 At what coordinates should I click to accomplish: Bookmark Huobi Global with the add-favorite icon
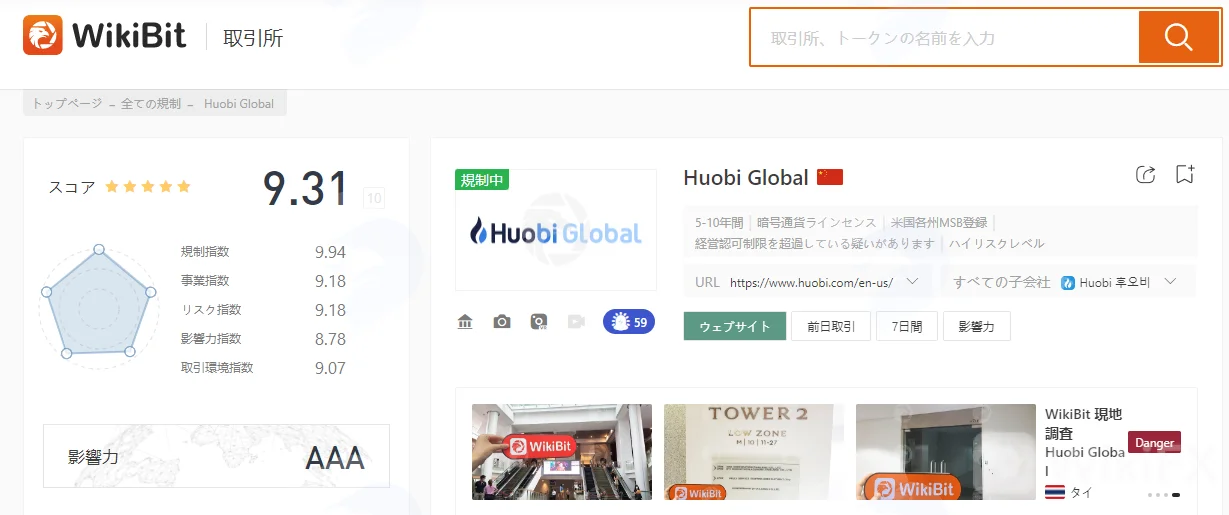(x=1185, y=174)
